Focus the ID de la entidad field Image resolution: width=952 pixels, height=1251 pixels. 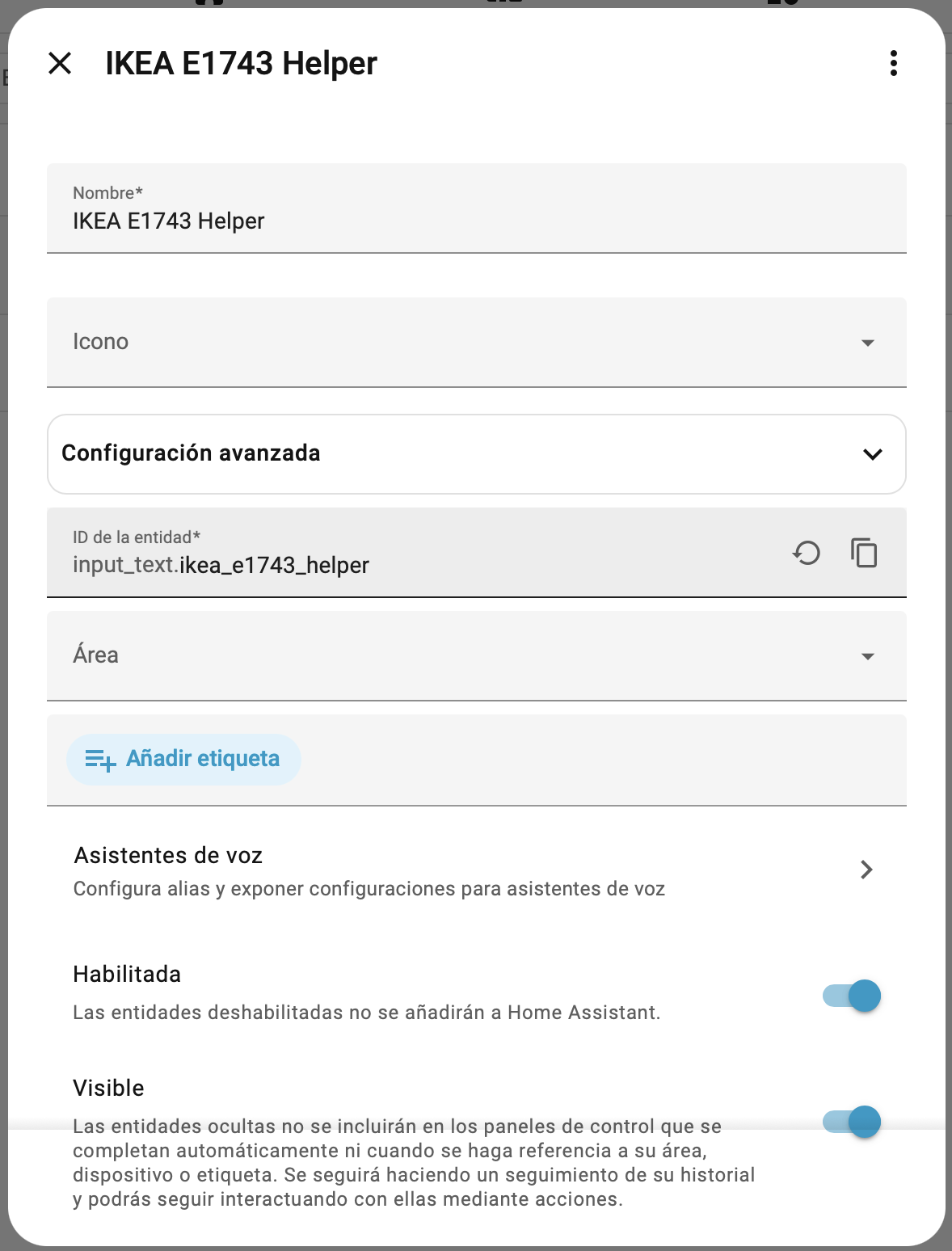pos(404,564)
